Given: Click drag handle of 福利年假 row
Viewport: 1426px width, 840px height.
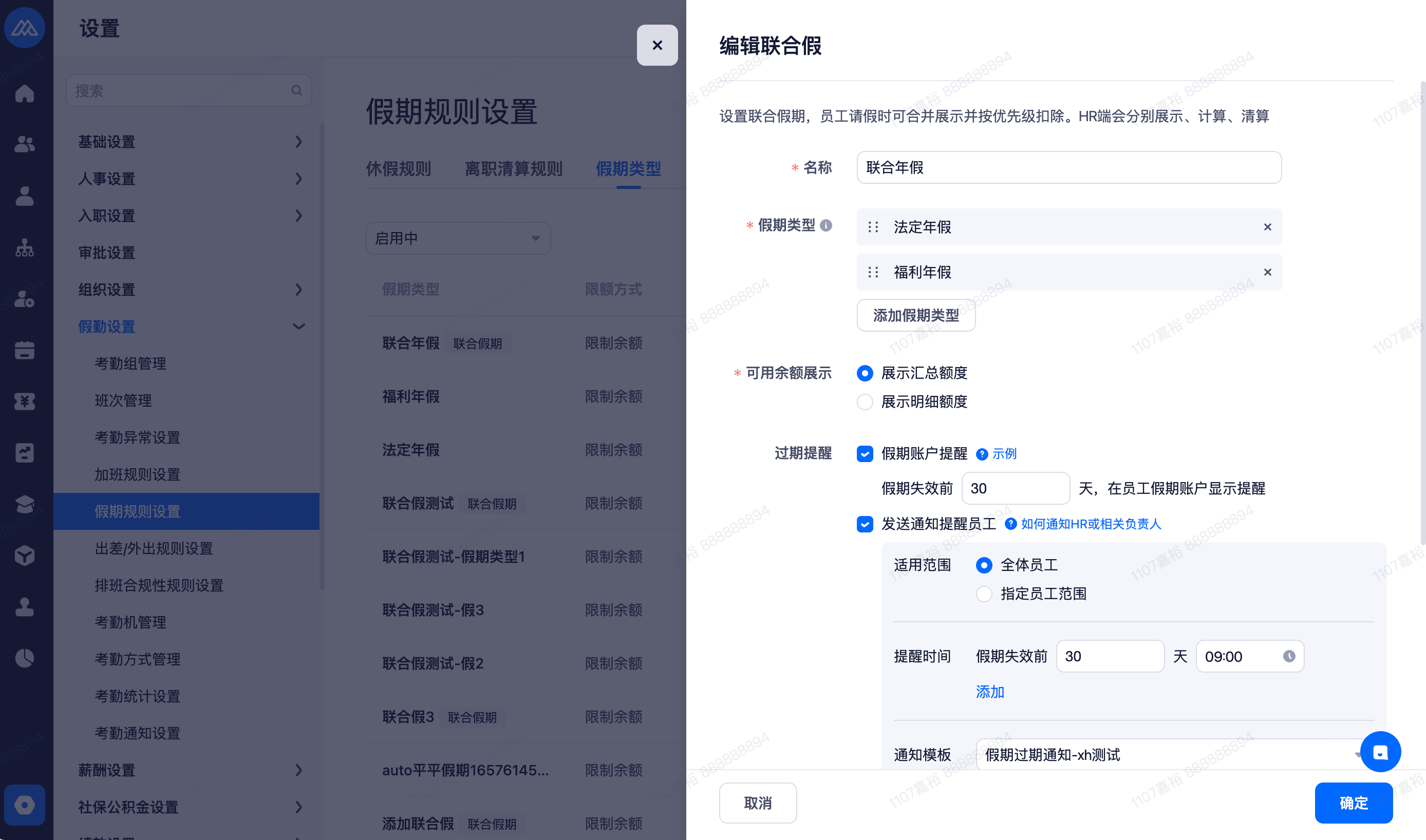Looking at the screenshot, I should pos(873,272).
